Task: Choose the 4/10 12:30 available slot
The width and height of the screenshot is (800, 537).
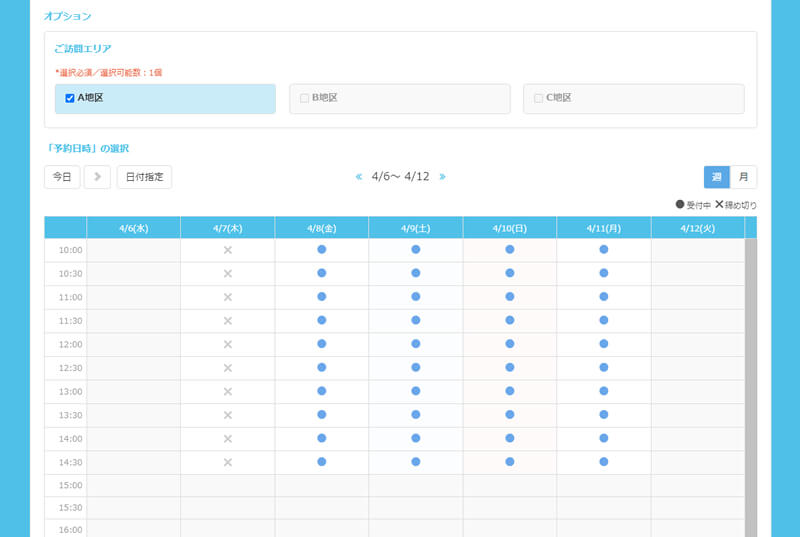Action: (510, 367)
